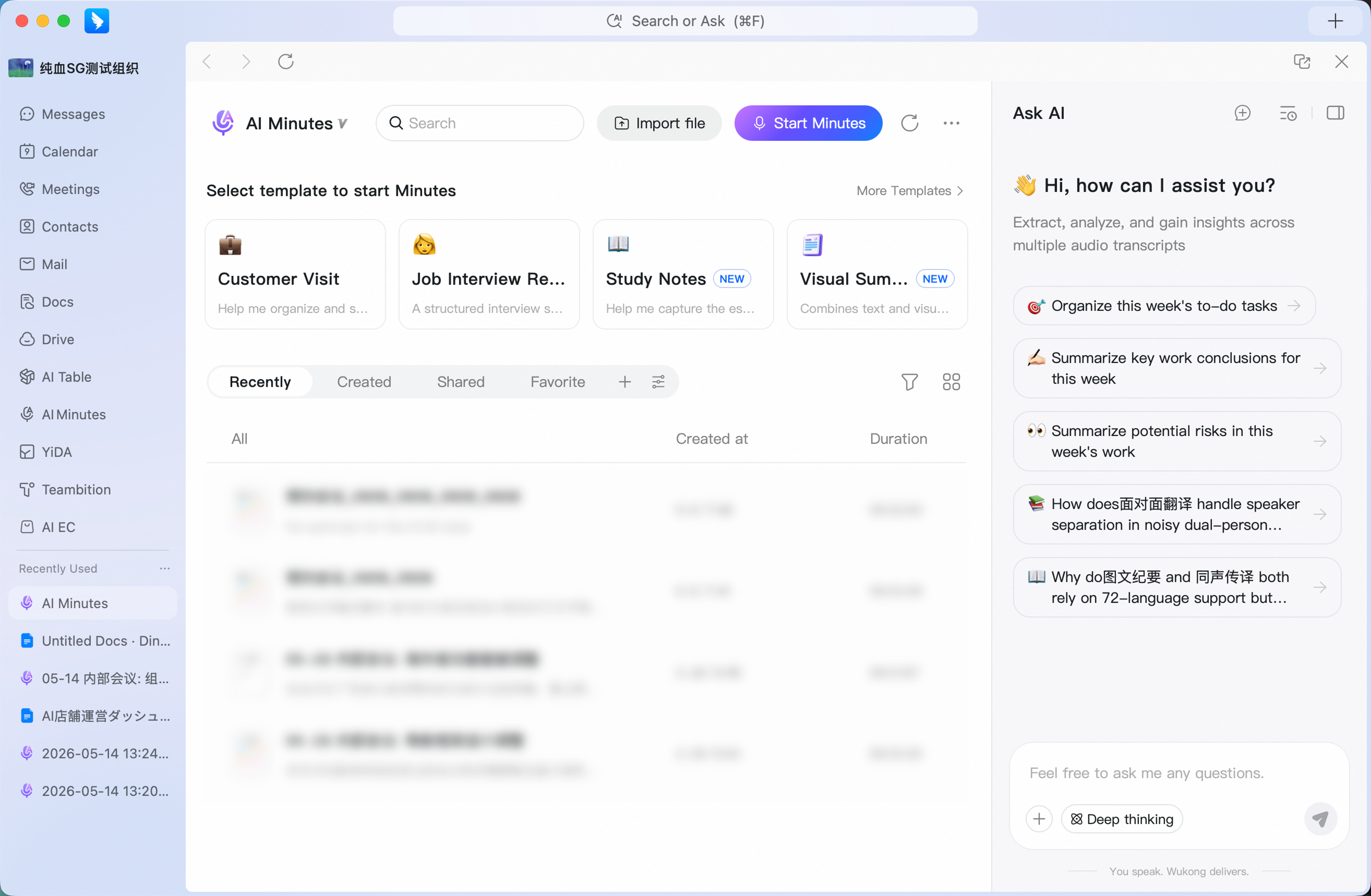Switch to the Shared tab

pos(461,382)
